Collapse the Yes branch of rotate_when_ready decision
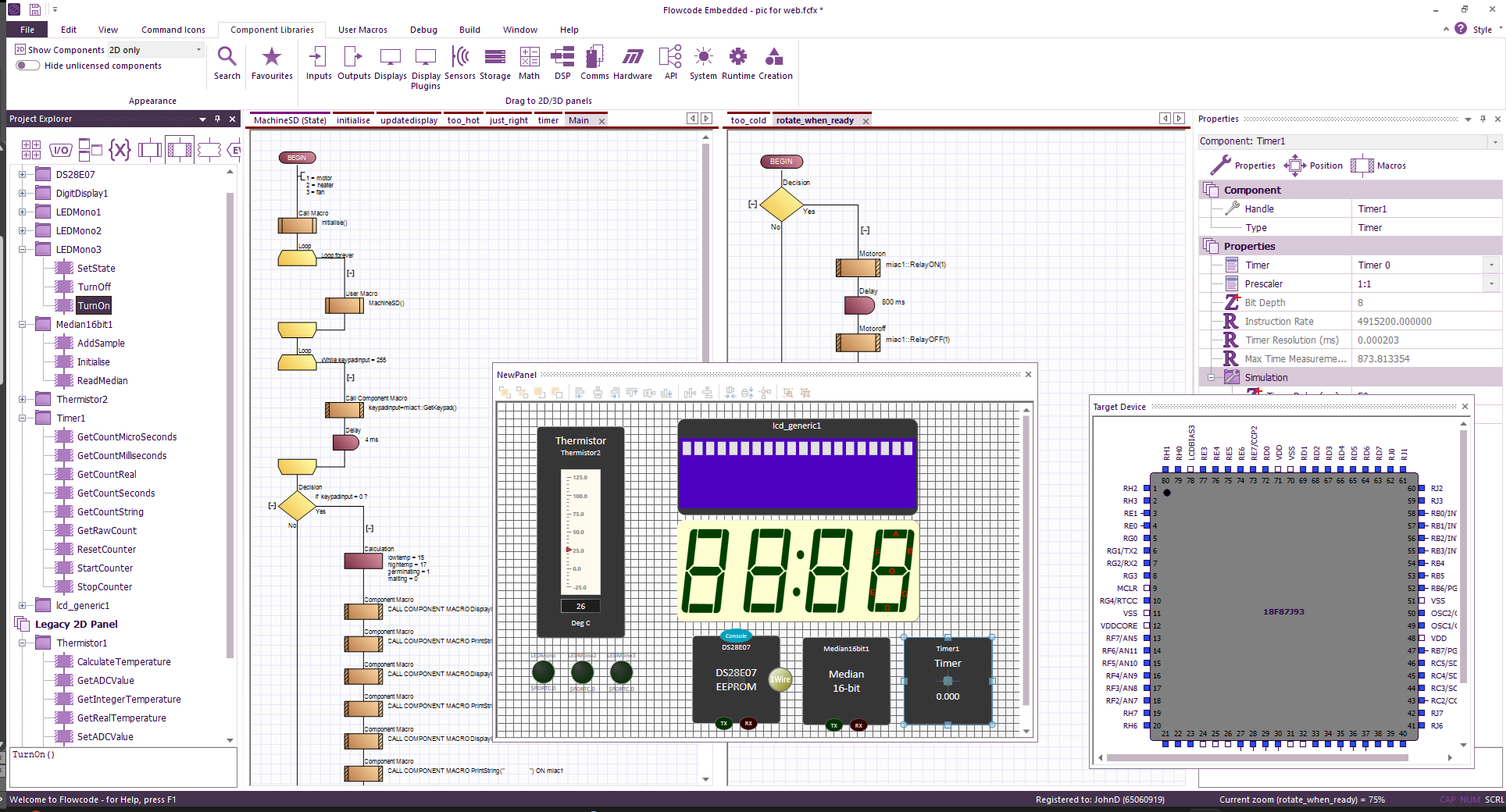The width and height of the screenshot is (1506, 812). (x=865, y=230)
